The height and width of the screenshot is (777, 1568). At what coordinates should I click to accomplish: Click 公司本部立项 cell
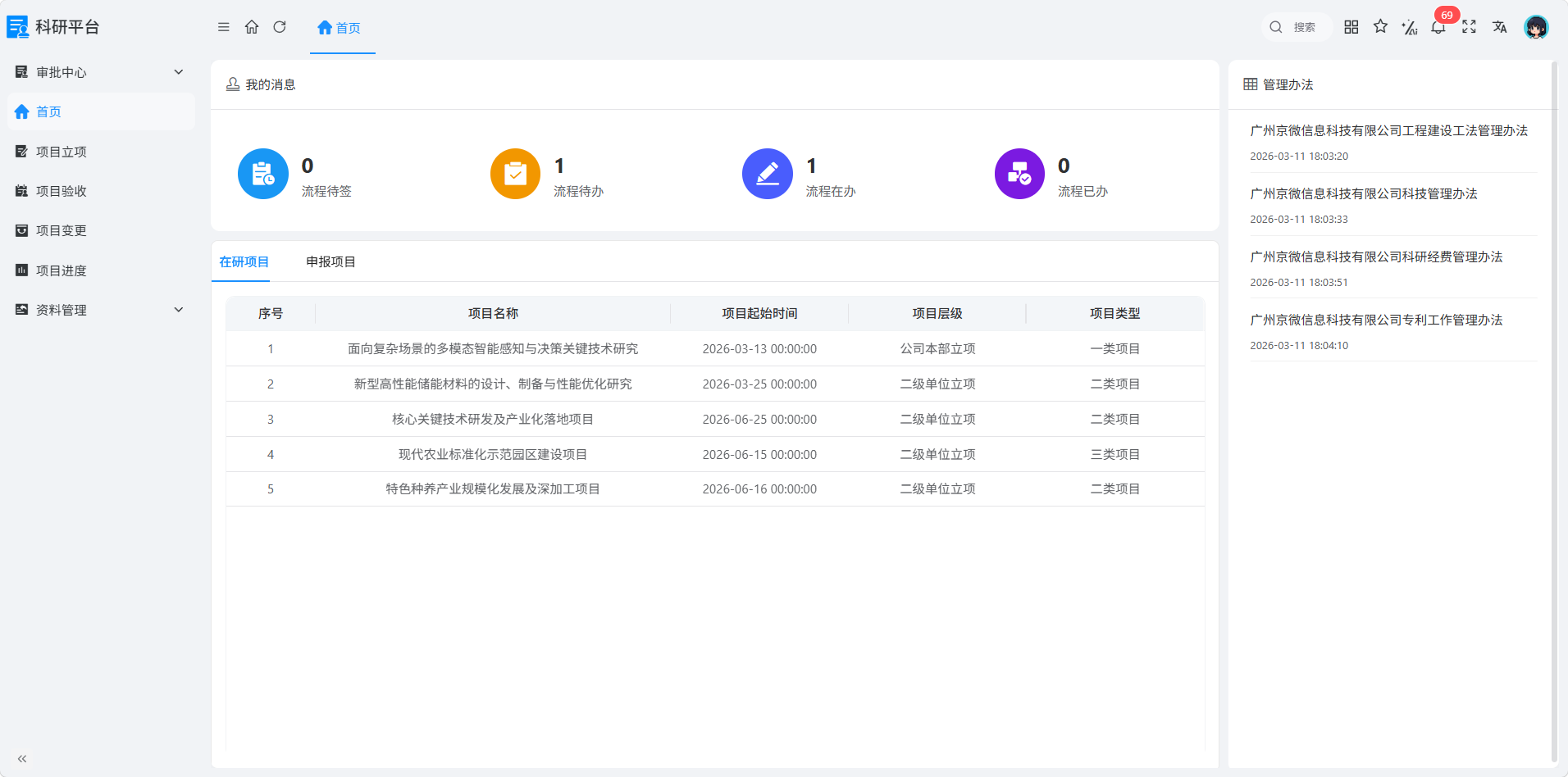(x=937, y=348)
